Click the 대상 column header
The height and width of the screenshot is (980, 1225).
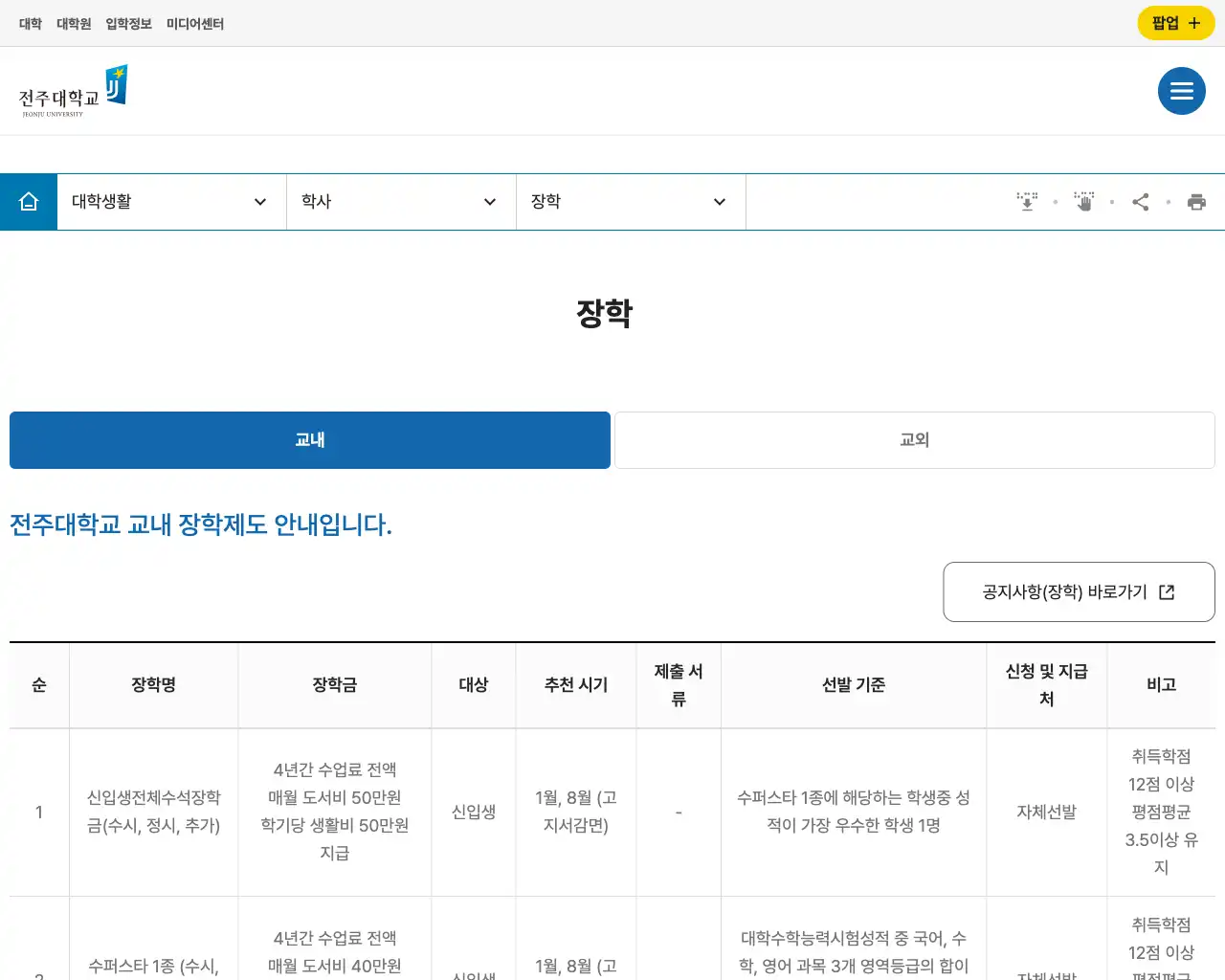474,685
